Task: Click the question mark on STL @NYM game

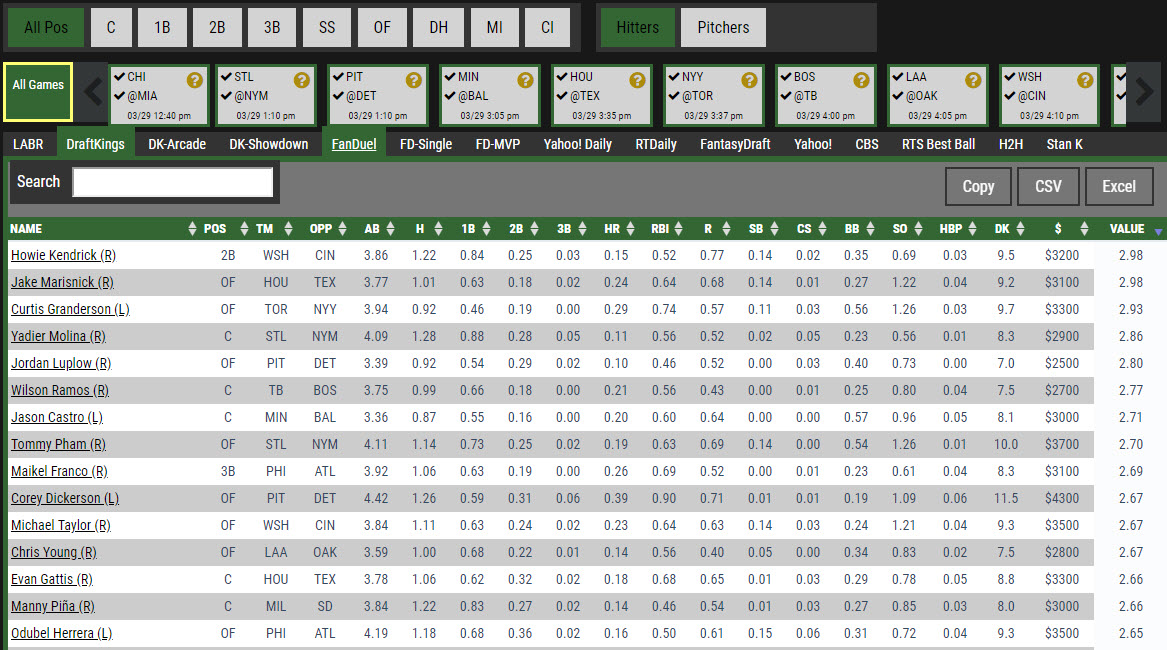Action: coord(302,80)
